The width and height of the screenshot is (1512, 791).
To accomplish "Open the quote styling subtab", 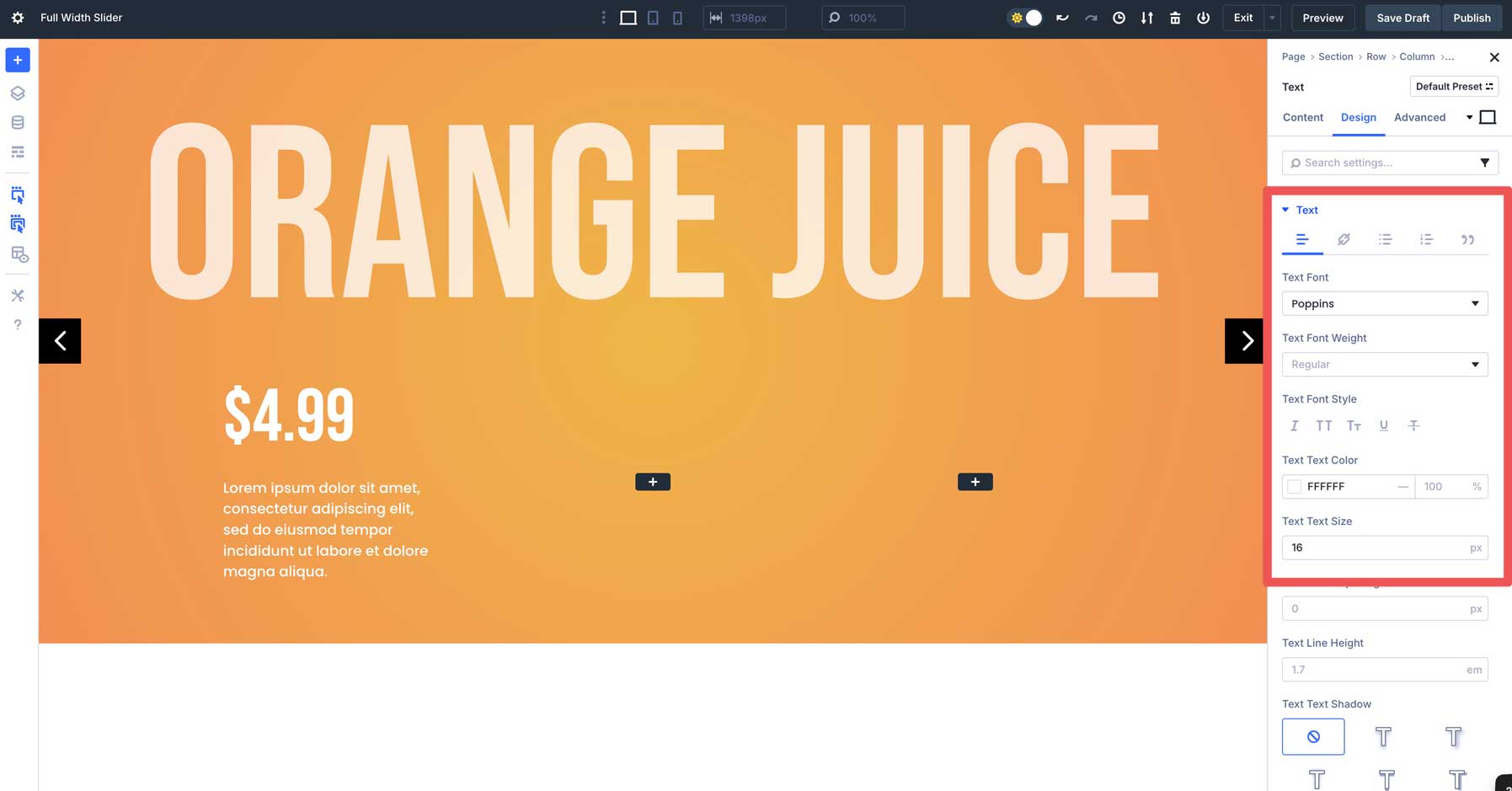I will 1468,239.
